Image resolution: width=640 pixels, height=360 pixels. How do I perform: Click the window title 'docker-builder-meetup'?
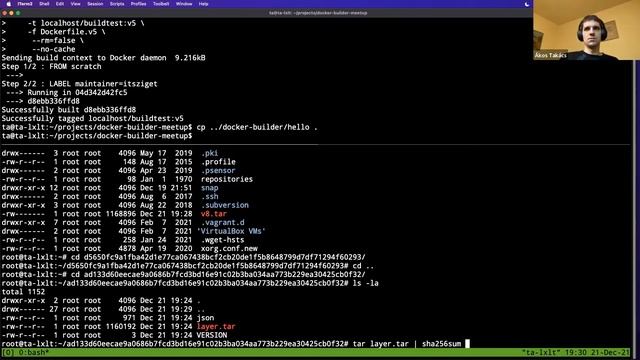(x=318, y=13)
